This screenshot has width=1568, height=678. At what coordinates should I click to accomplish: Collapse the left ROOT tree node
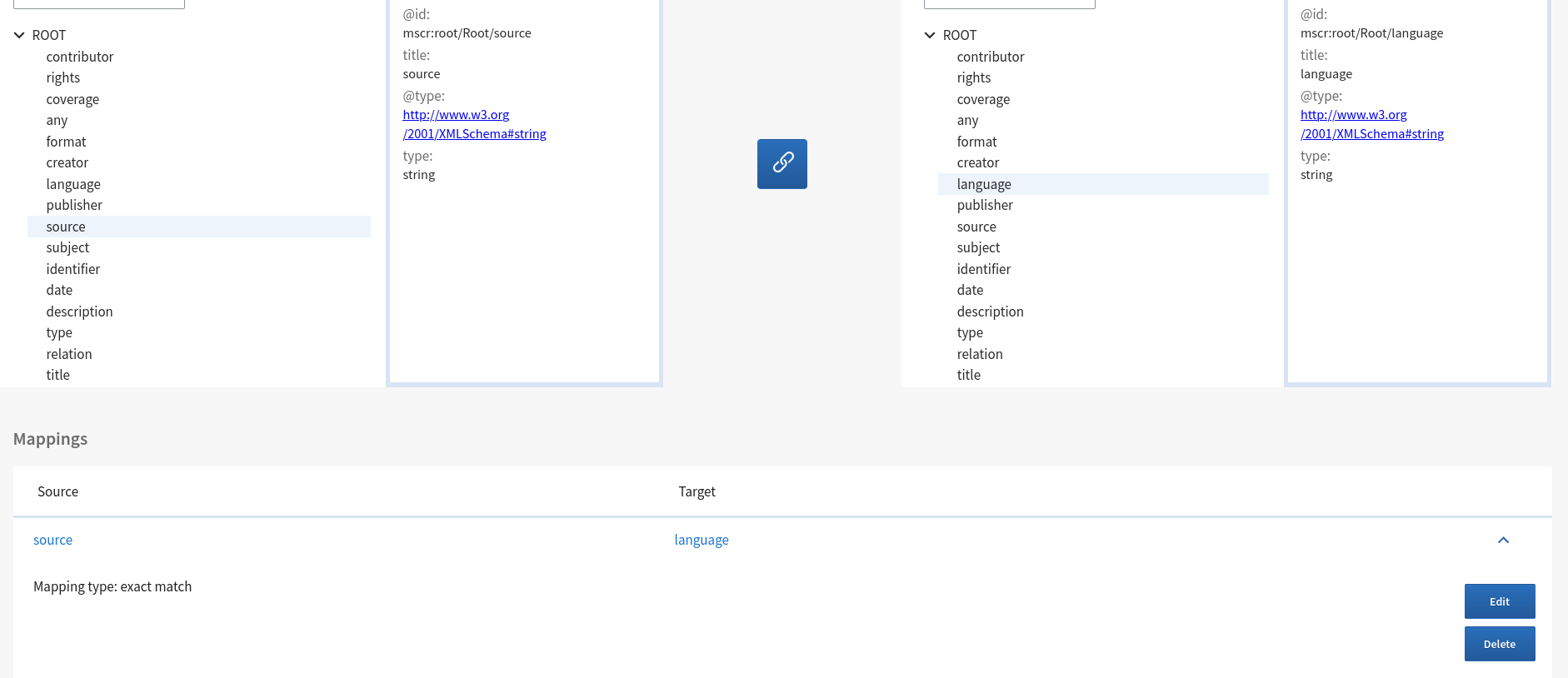point(19,35)
